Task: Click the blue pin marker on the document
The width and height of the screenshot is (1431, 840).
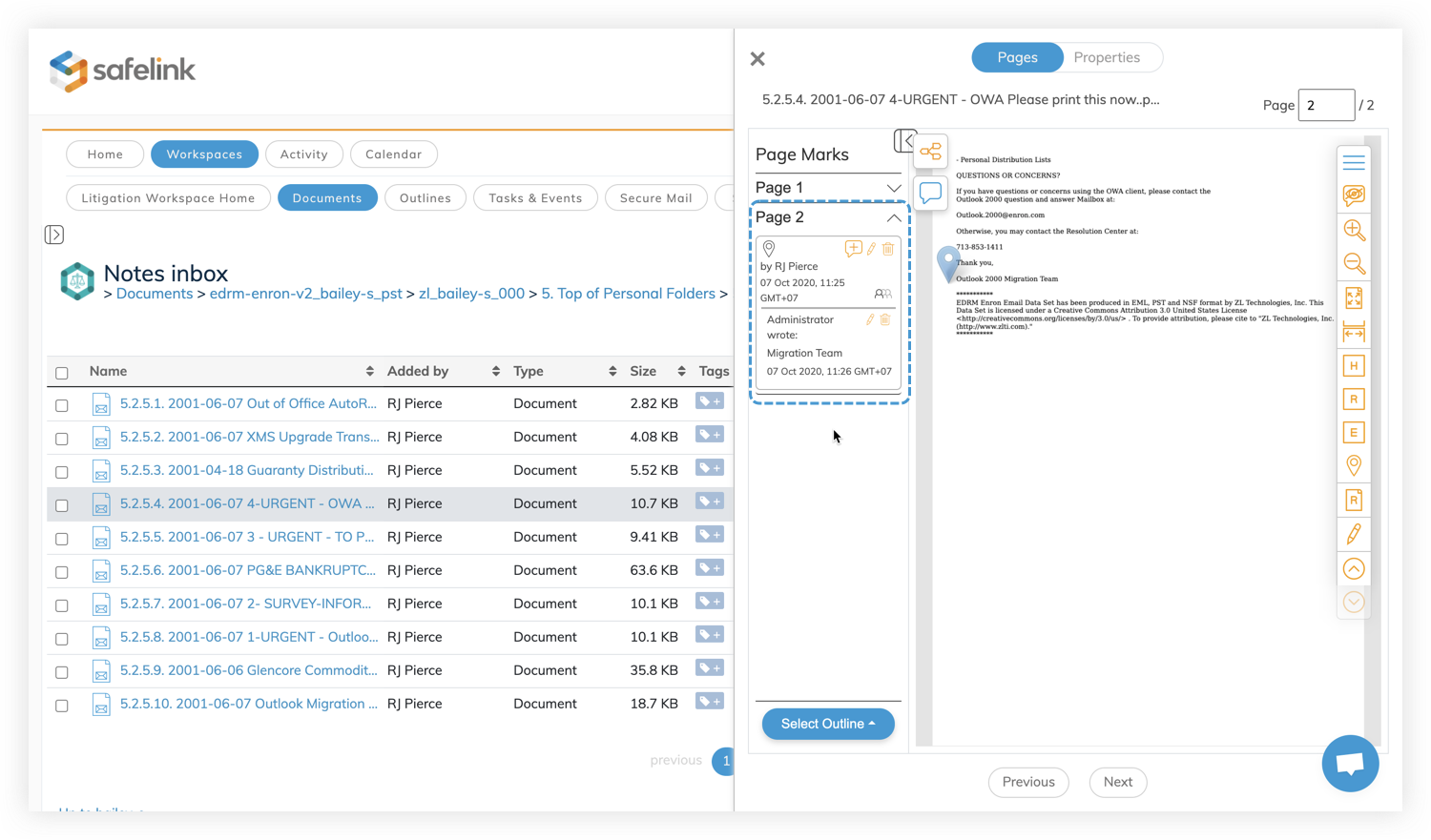Action: pos(947,264)
